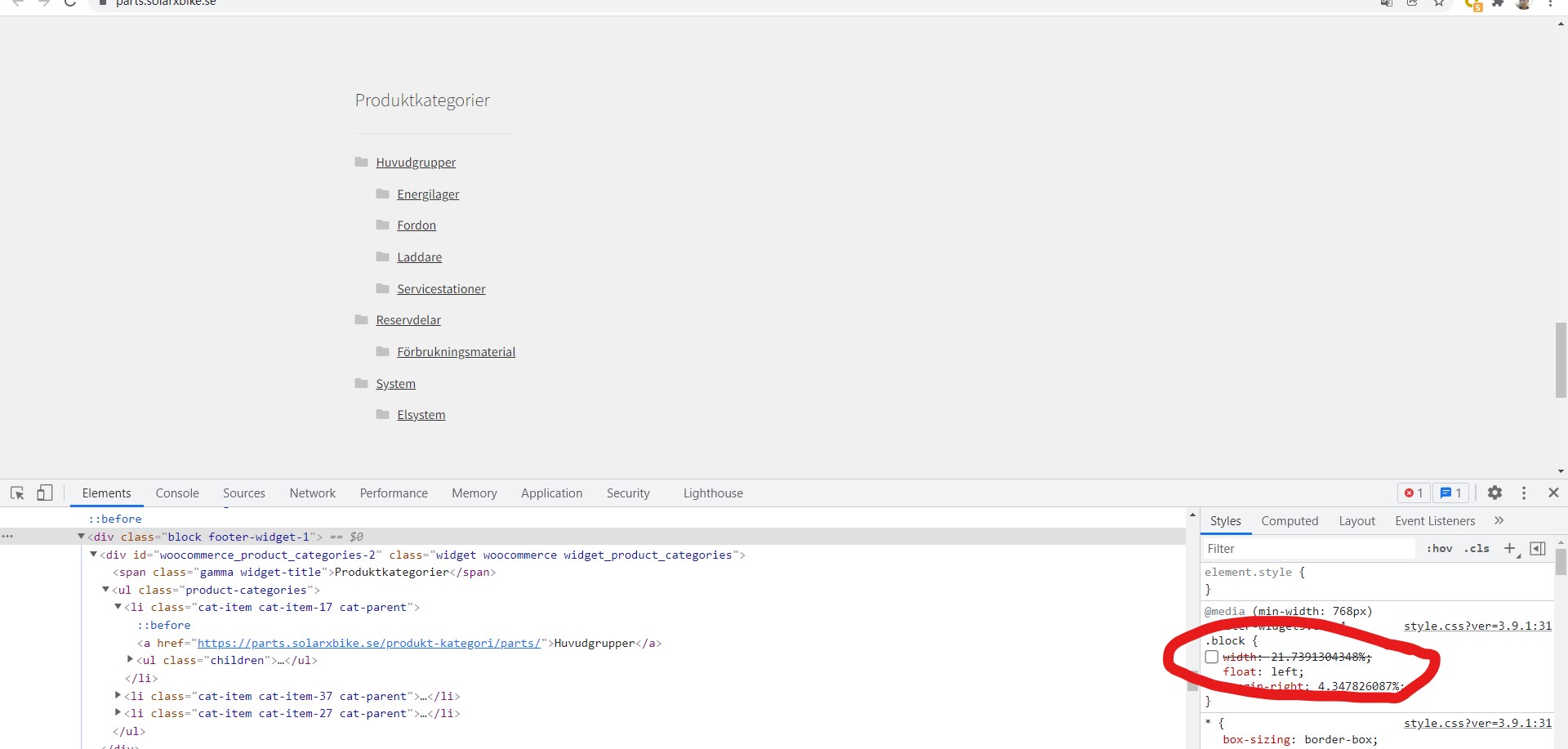
Task: Open the Reservdelar category link
Action: 408,320
